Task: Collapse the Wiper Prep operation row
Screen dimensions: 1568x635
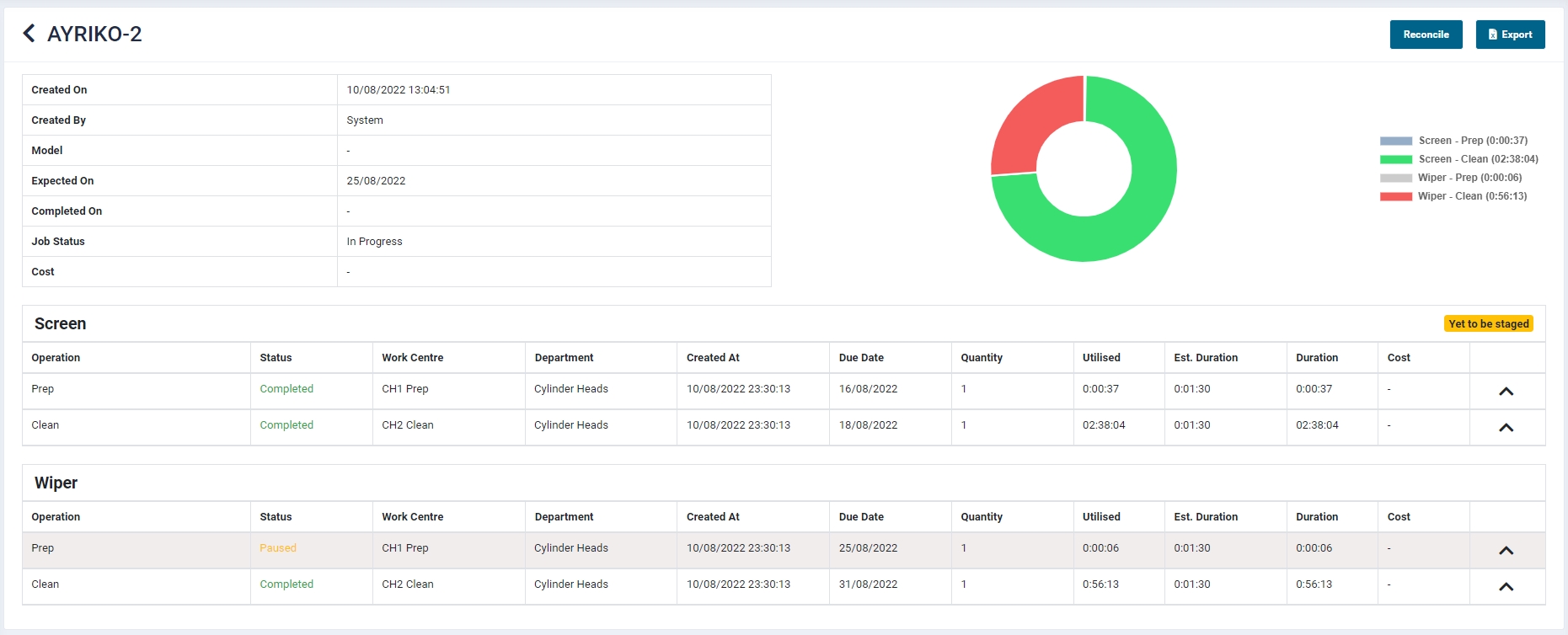Action: tap(1506, 551)
